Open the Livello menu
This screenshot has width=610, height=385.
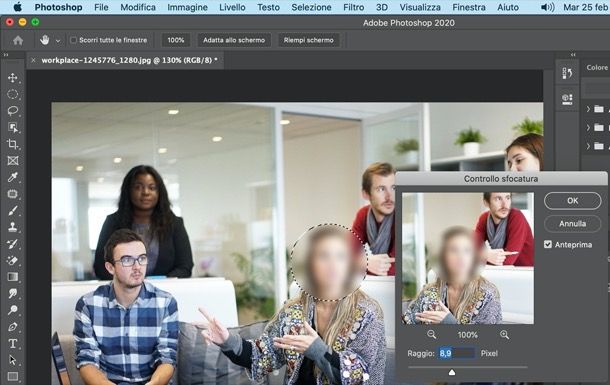pos(232,7)
